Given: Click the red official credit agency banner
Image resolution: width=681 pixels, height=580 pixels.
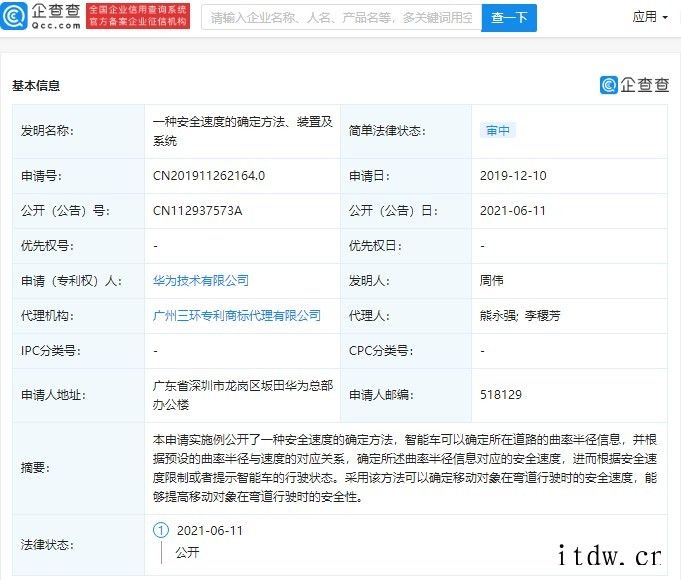Looking at the screenshot, I should pos(138,16).
